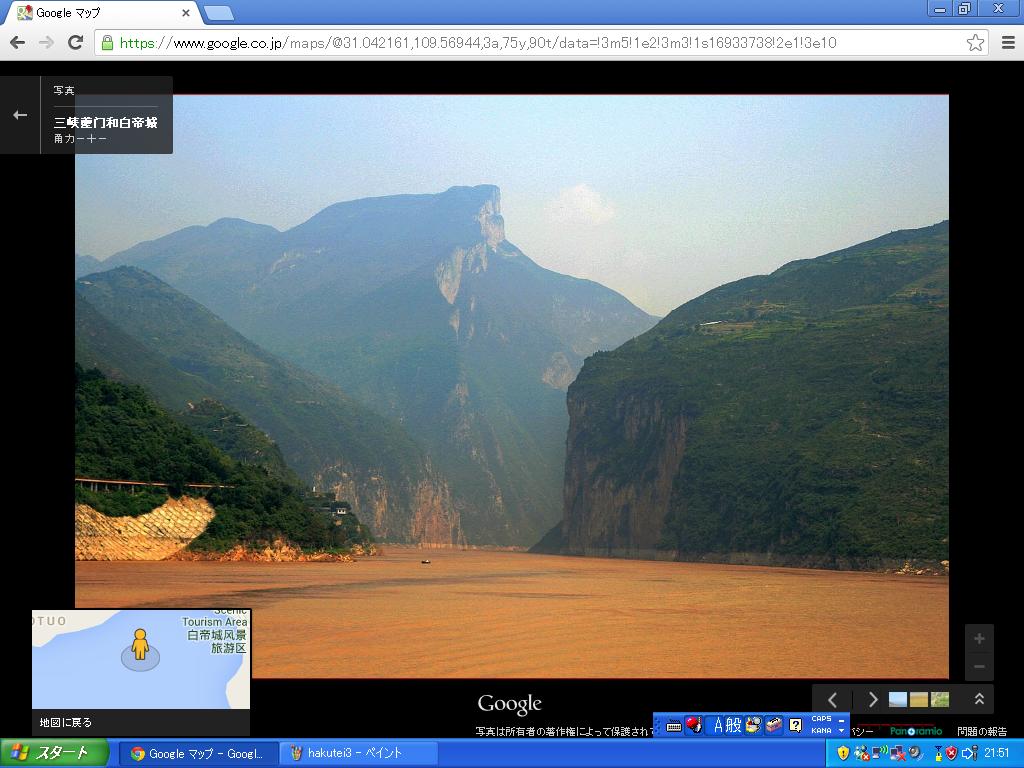Click the photo title 三峡夔门和白帝城
The height and width of the screenshot is (768, 1024).
tap(106, 122)
